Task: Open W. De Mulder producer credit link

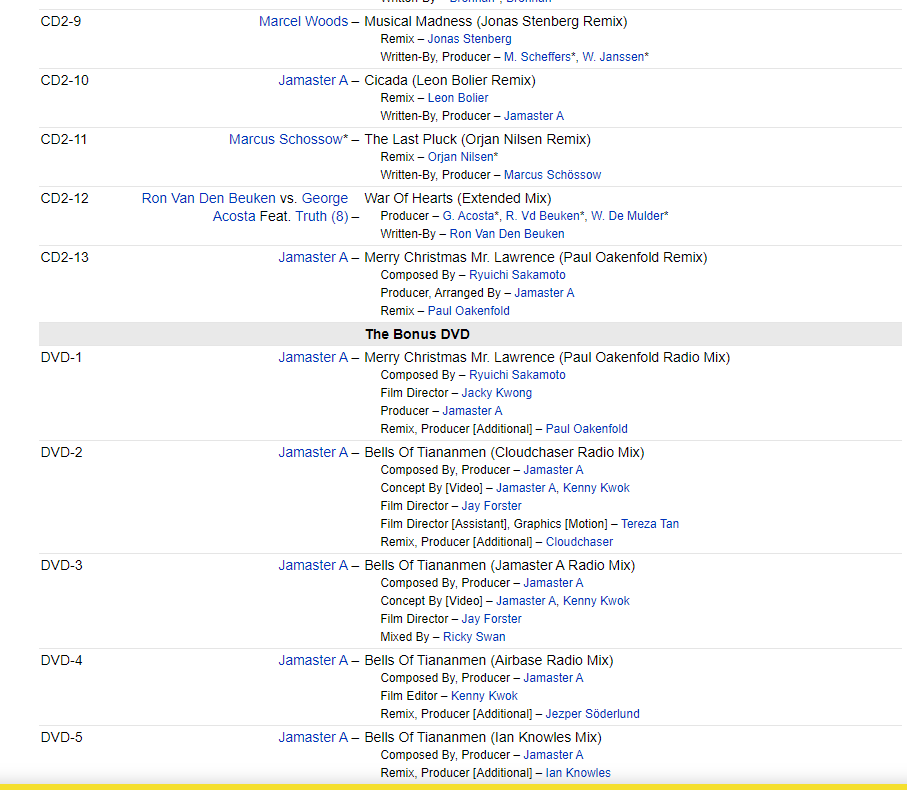Action: (629, 216)
